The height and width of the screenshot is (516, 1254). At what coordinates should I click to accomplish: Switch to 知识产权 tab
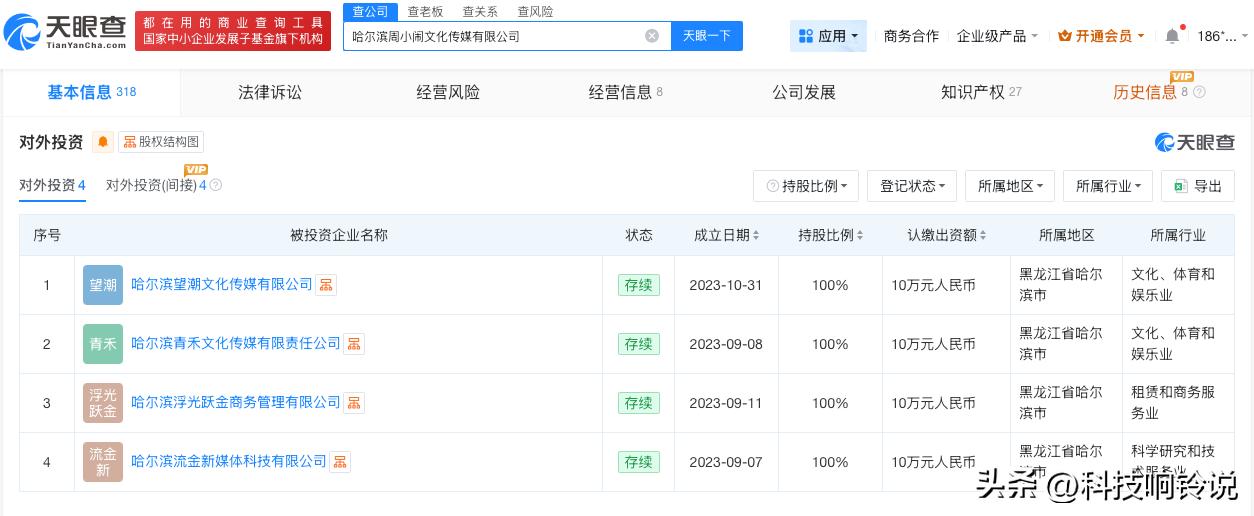[981, 92]
